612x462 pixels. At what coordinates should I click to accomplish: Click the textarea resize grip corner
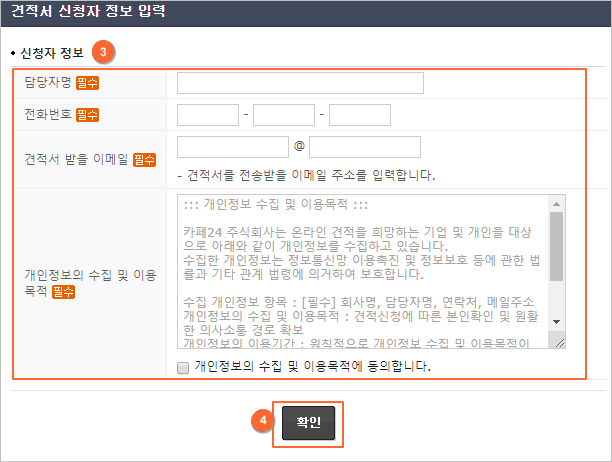pyautogui.click(x=559, y=343)
